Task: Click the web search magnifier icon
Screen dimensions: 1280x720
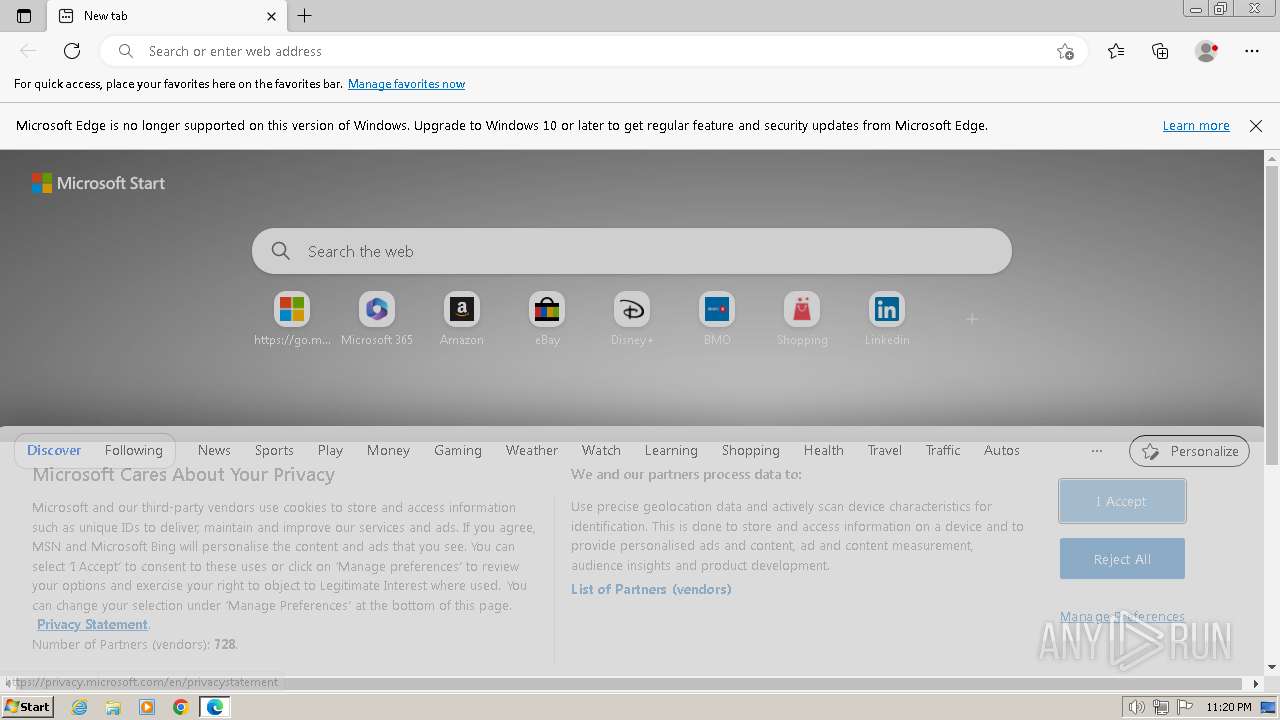Action: (x=281, y=251)
